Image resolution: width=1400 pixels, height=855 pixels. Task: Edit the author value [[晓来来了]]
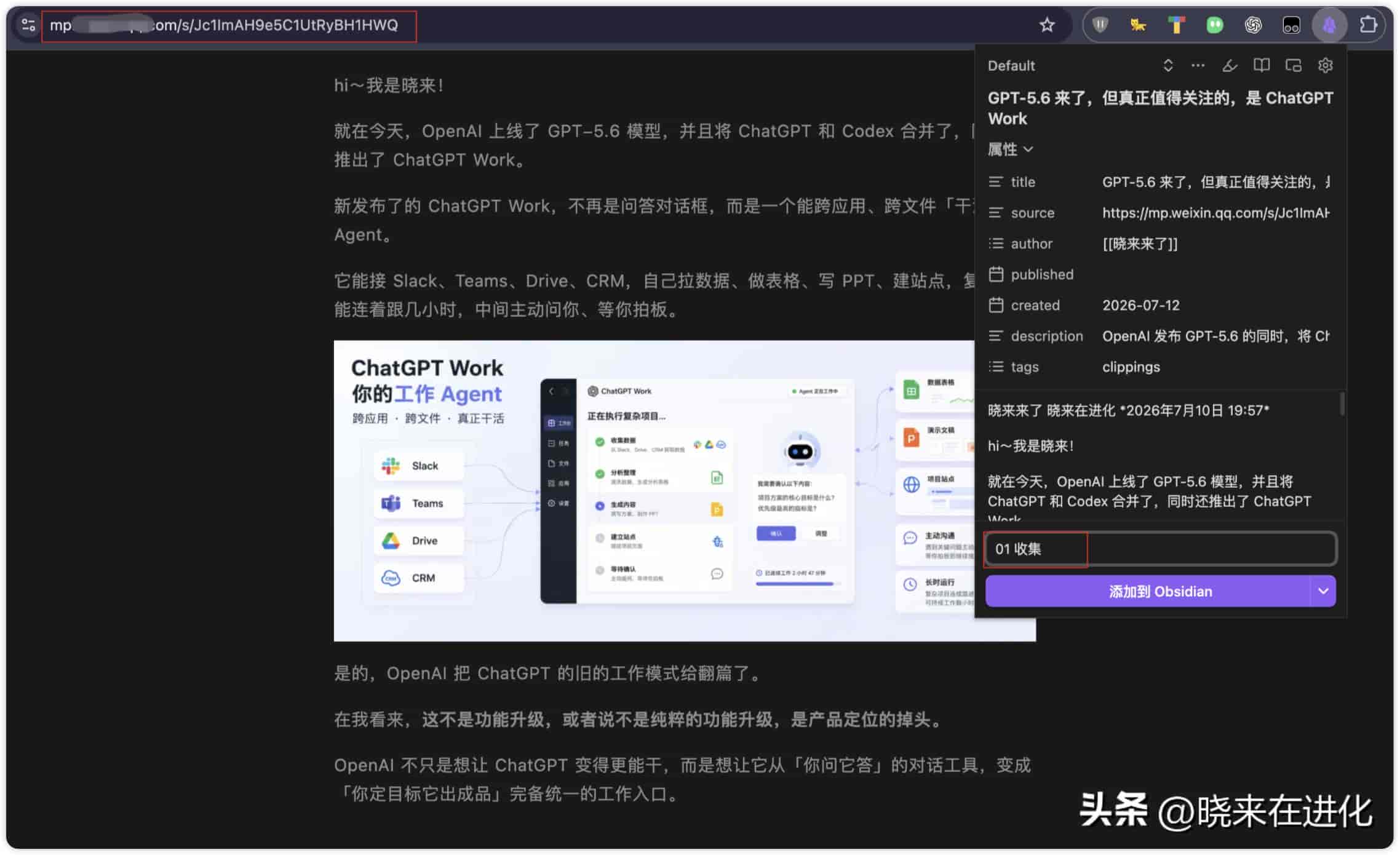1140,244
